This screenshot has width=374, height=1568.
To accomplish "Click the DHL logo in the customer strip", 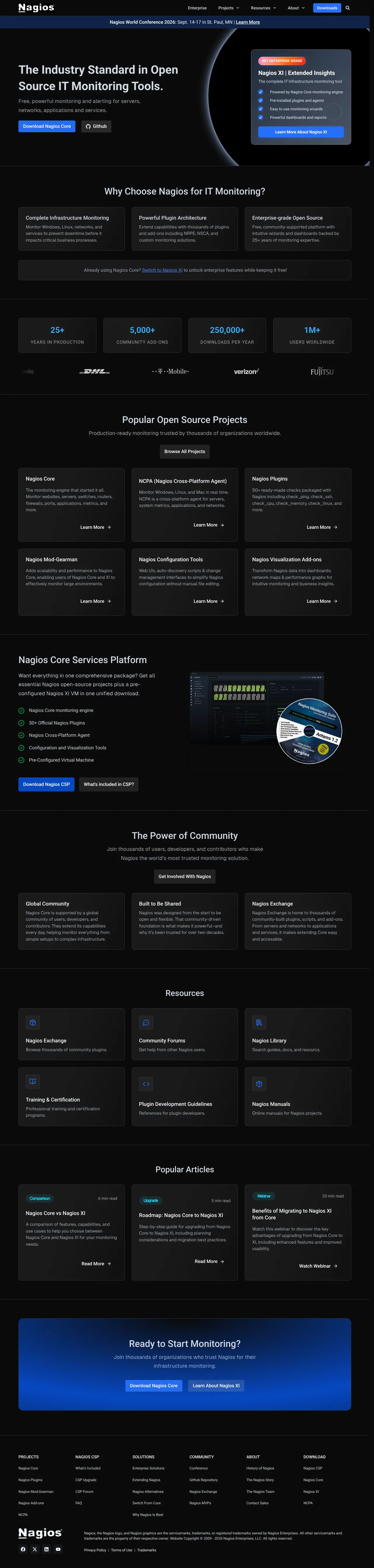I will click(x=95, y=371).
